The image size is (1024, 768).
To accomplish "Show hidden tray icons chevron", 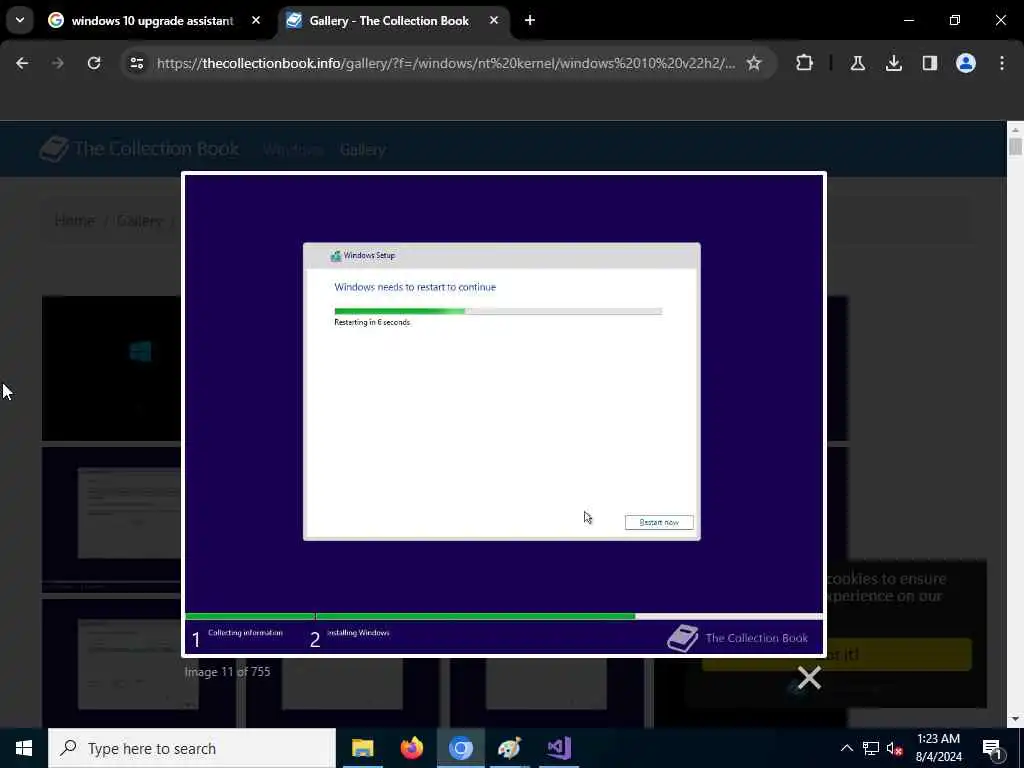I will click(846, 748).
